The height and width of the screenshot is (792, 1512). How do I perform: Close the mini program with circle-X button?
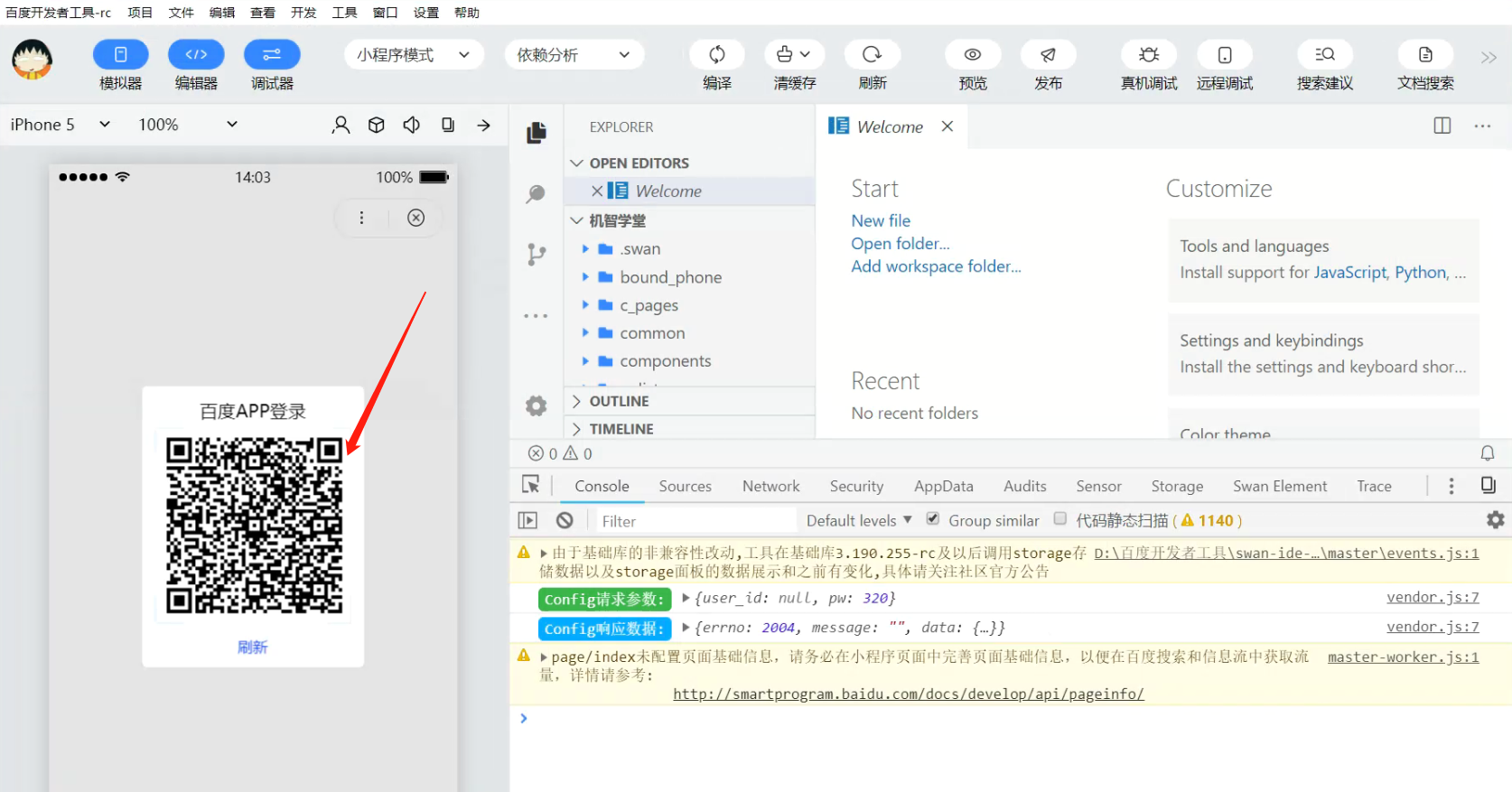pos(415,218)
